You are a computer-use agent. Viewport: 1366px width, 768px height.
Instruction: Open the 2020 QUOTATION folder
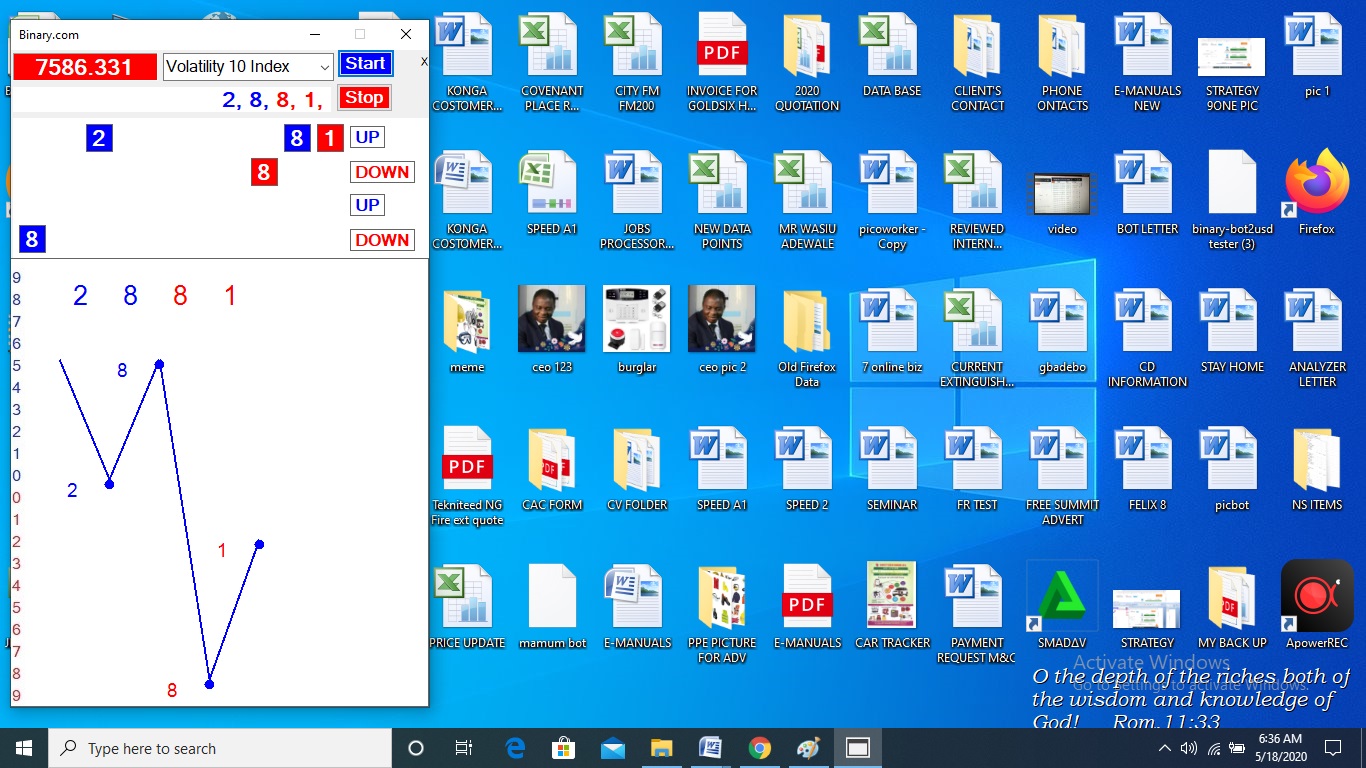(x=807, y=62)
